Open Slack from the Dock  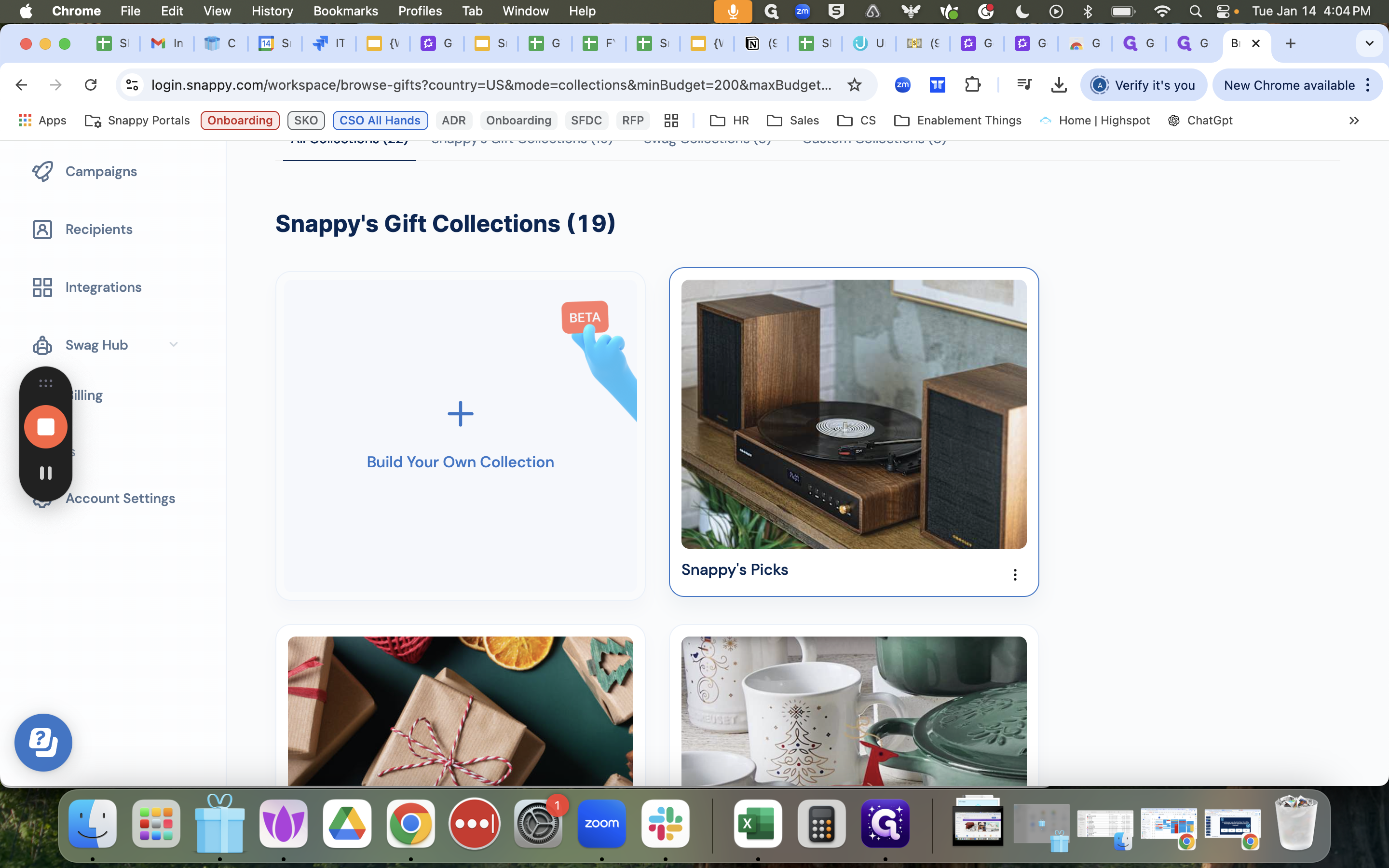tap(665, 823)
